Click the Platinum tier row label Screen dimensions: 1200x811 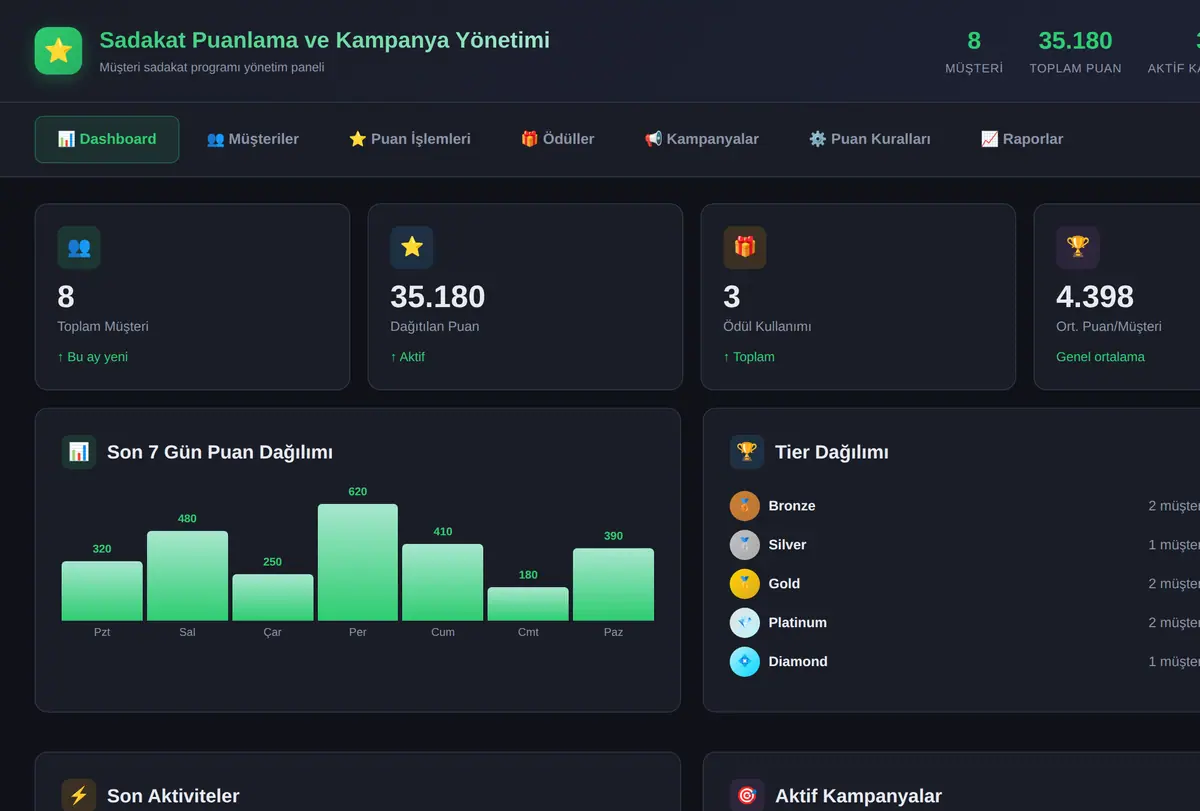point(798,623)
